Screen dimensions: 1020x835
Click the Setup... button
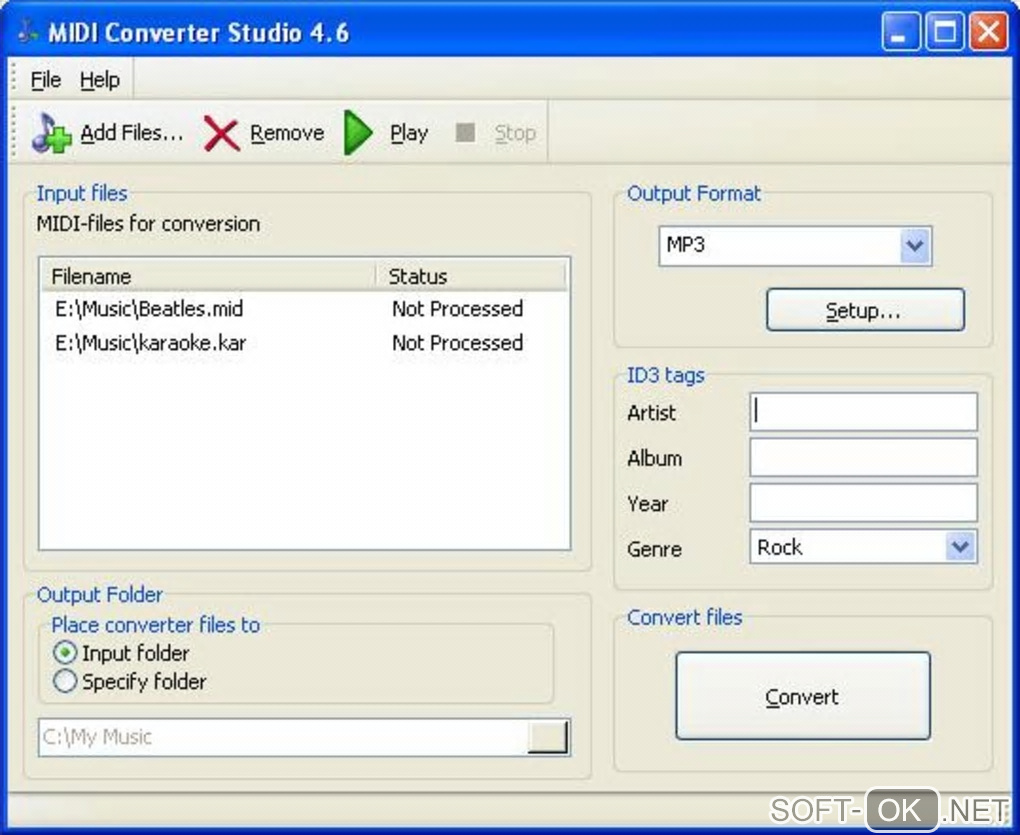[865, 310]
